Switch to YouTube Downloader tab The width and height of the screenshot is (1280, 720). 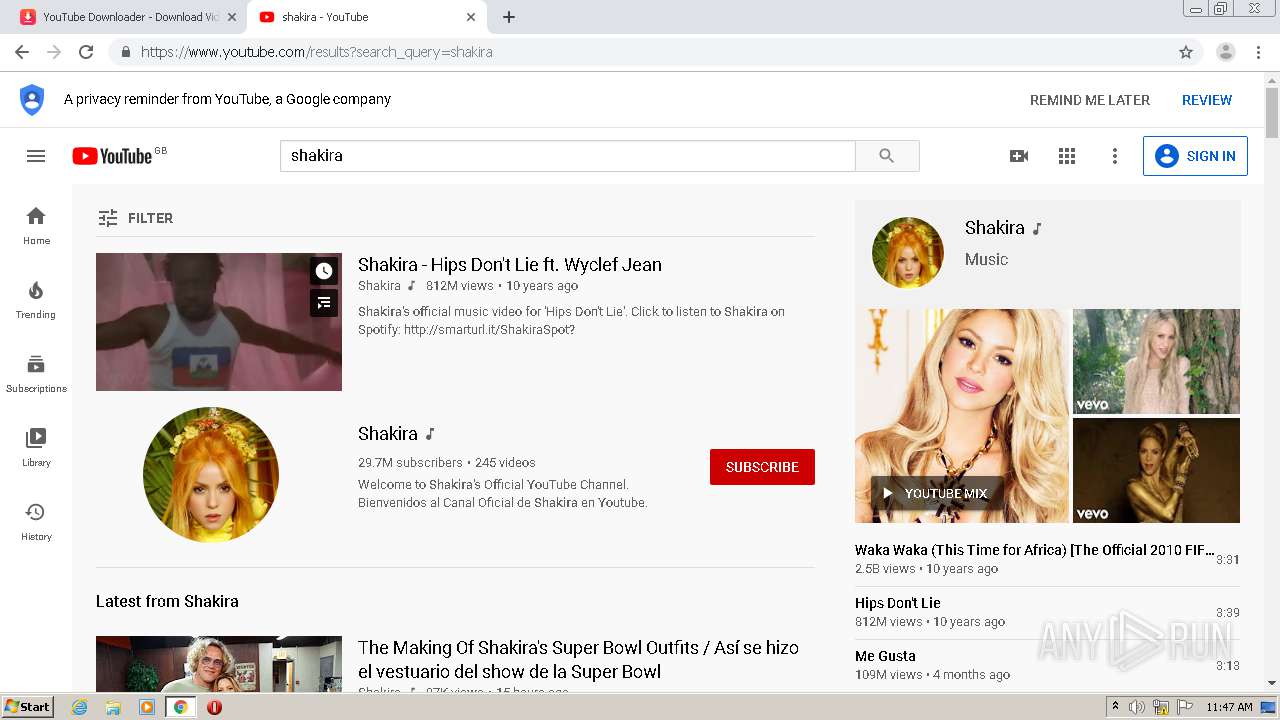click(x=130, y=17)
